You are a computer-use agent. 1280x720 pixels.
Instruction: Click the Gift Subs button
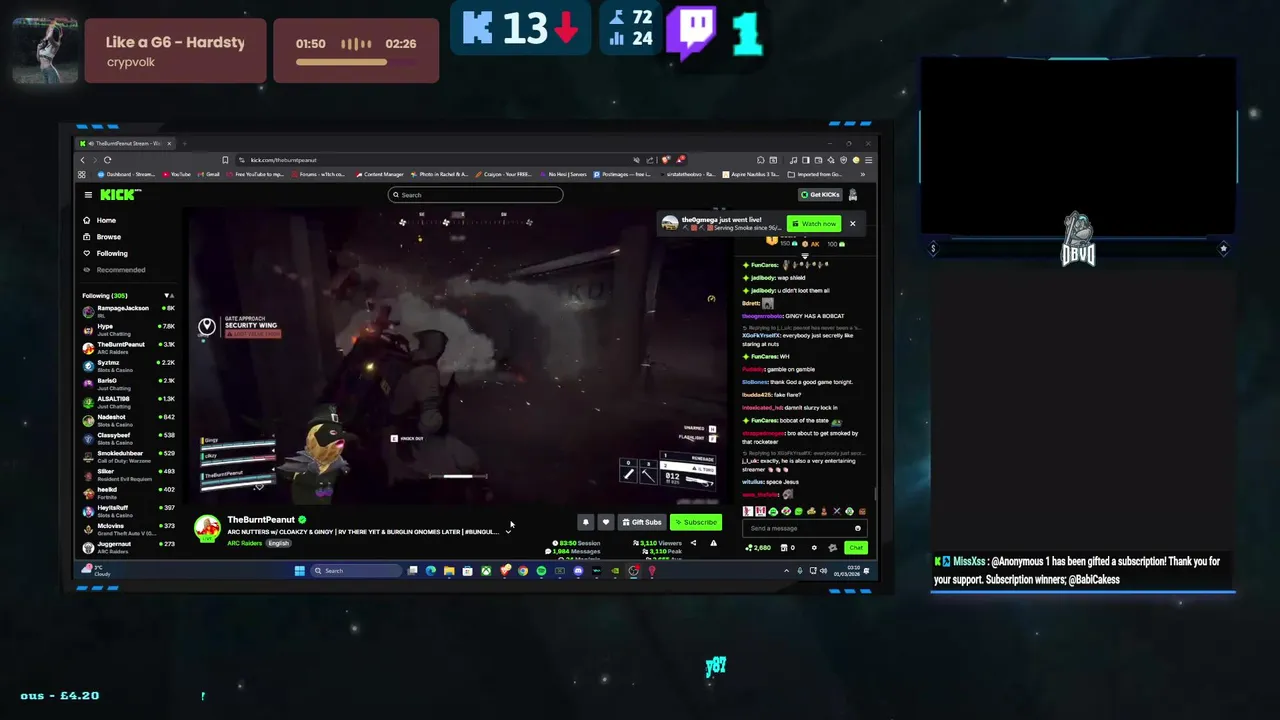tap(642, 522)
